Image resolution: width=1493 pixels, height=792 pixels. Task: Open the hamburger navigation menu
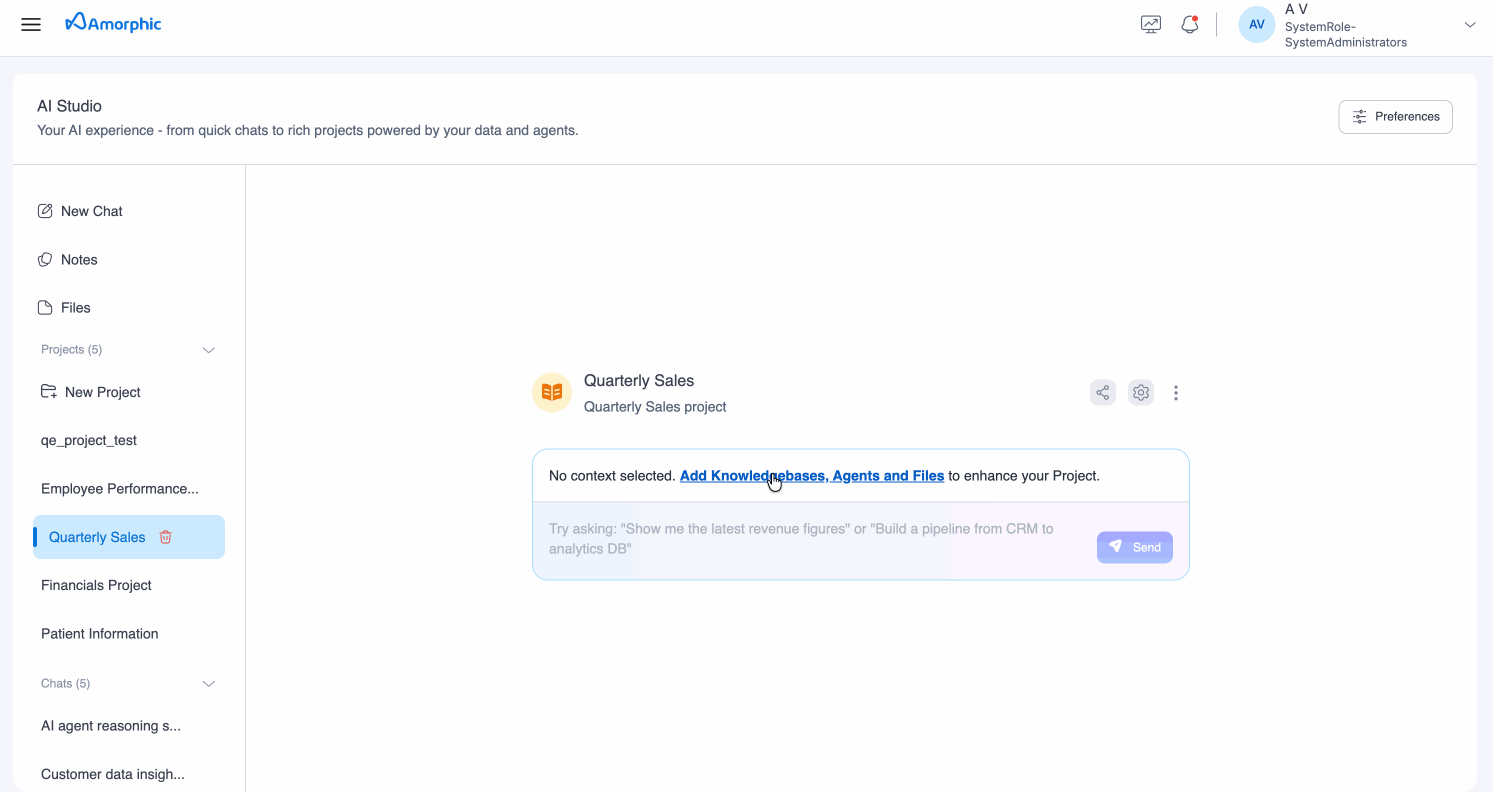pos(30,24)
